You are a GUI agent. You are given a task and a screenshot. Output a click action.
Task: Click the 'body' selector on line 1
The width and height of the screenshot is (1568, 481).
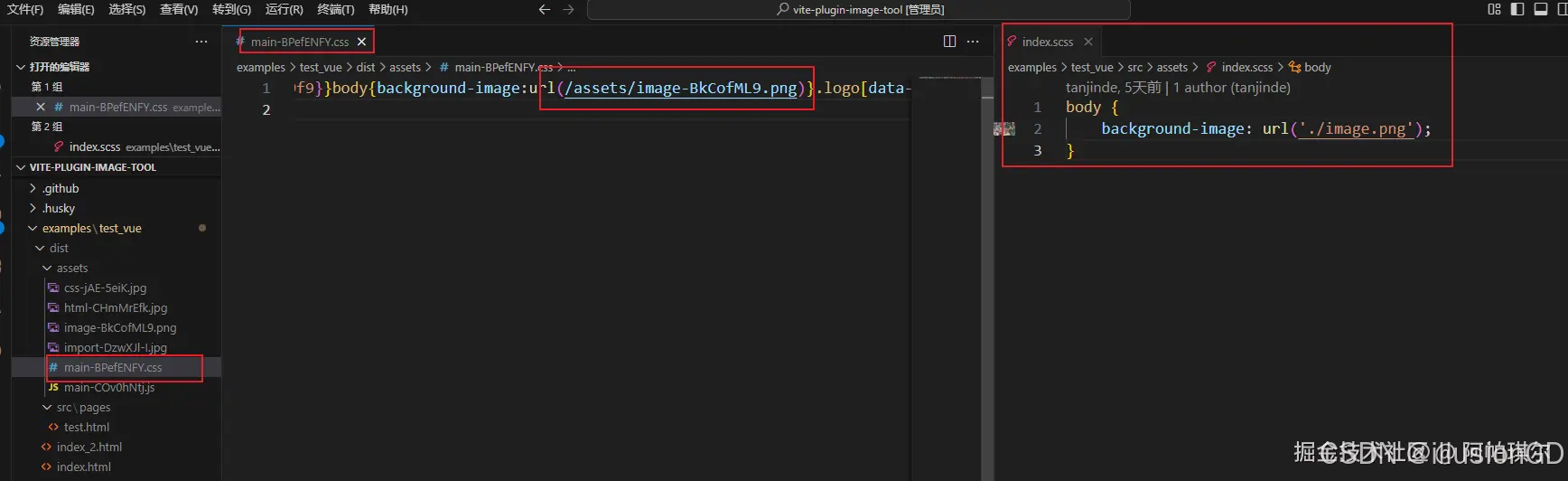(1083, 107)
